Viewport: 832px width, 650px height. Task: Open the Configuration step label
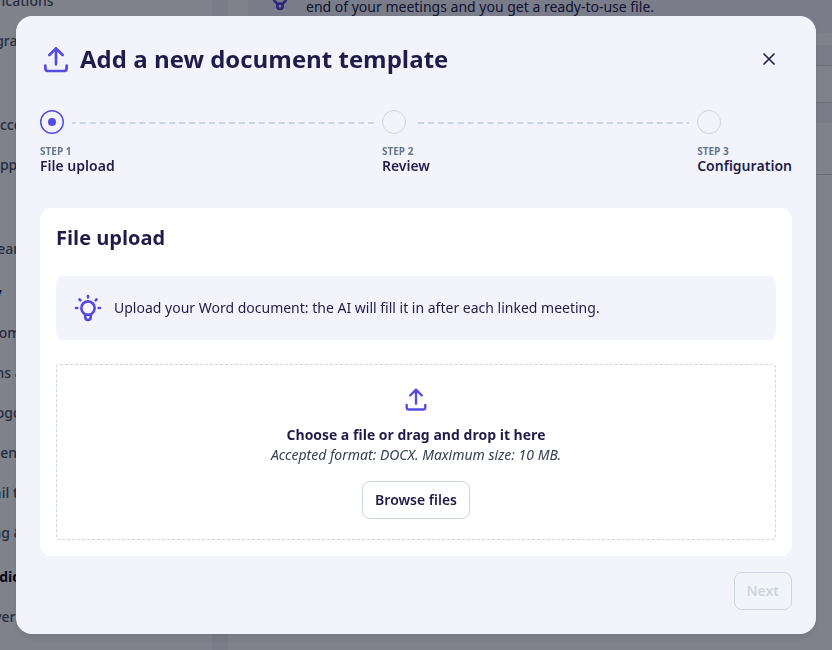pos(744,166)
